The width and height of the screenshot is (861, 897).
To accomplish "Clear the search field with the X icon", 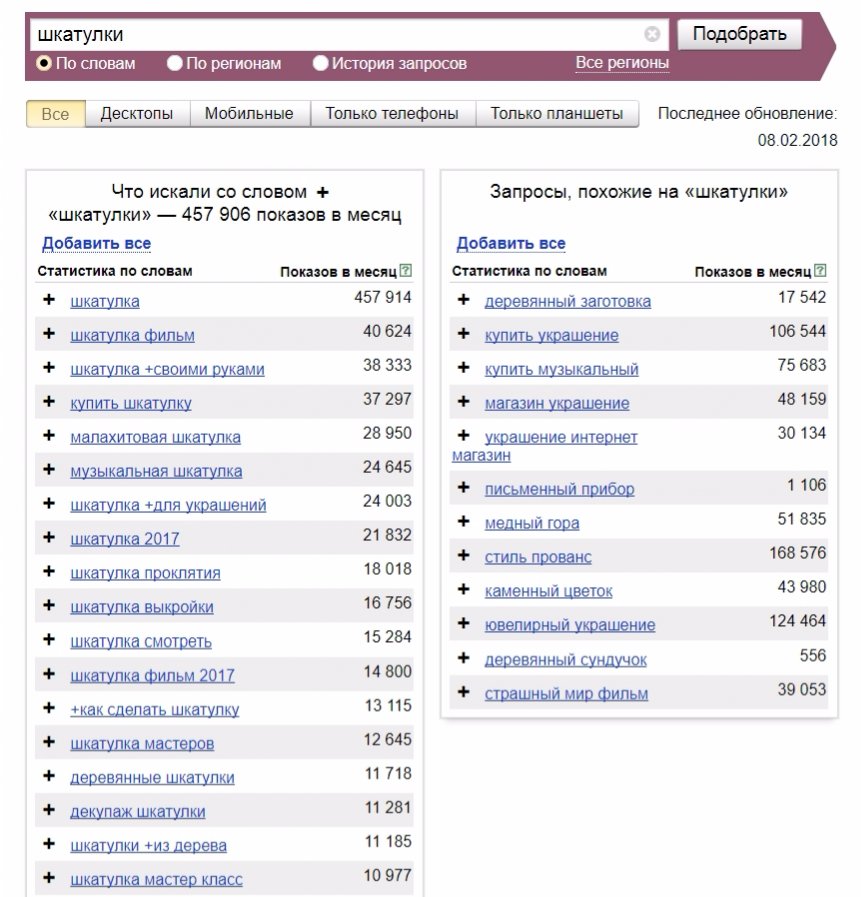I will 652,34.
